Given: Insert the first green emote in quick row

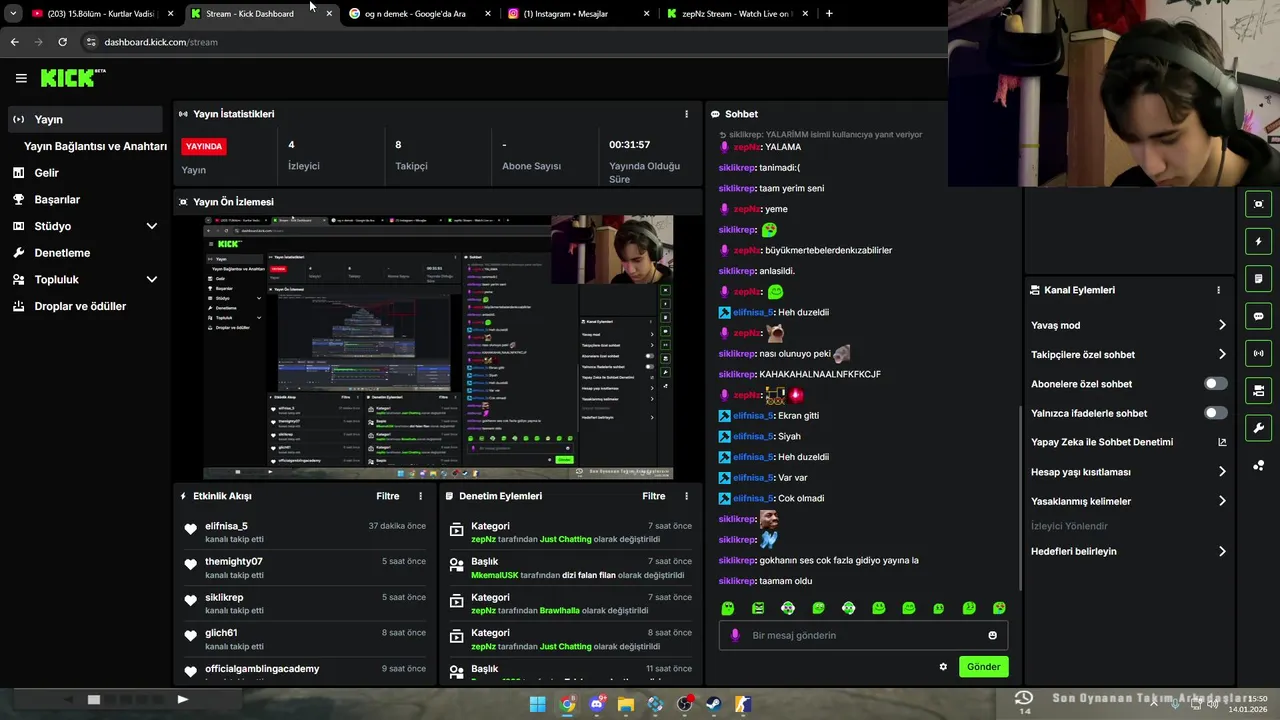Looking at the screenshot, I should point(728,608).
